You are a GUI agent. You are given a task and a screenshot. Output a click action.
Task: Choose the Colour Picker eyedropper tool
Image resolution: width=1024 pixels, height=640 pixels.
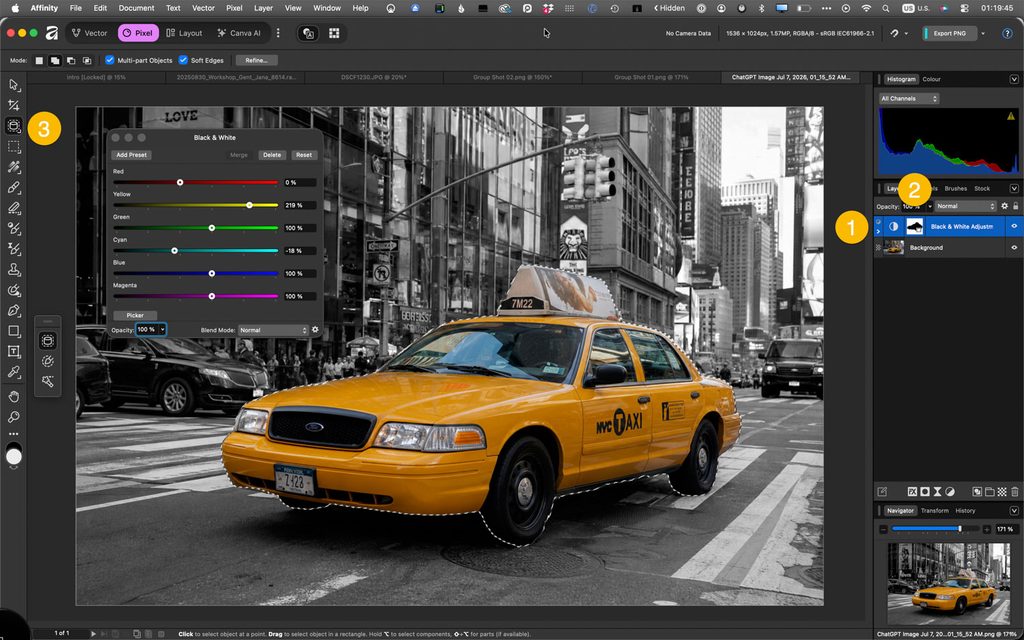14,372
